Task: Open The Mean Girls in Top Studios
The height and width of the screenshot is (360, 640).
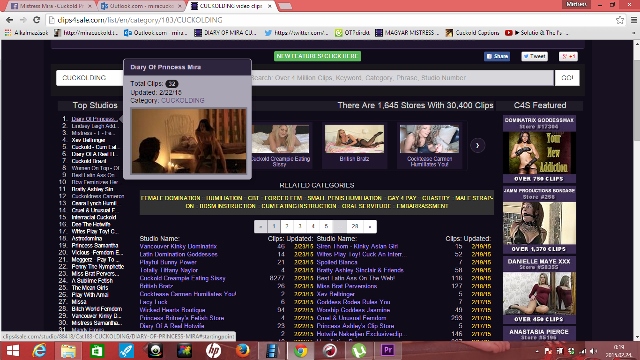Action: click(x=90, y=288)
